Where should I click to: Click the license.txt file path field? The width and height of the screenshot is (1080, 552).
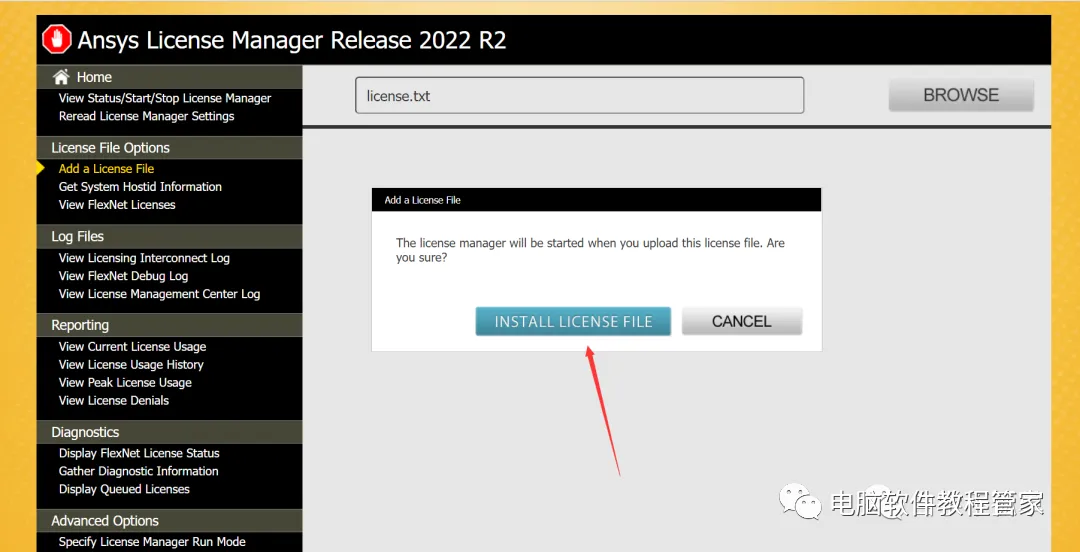tap(579, 95)
